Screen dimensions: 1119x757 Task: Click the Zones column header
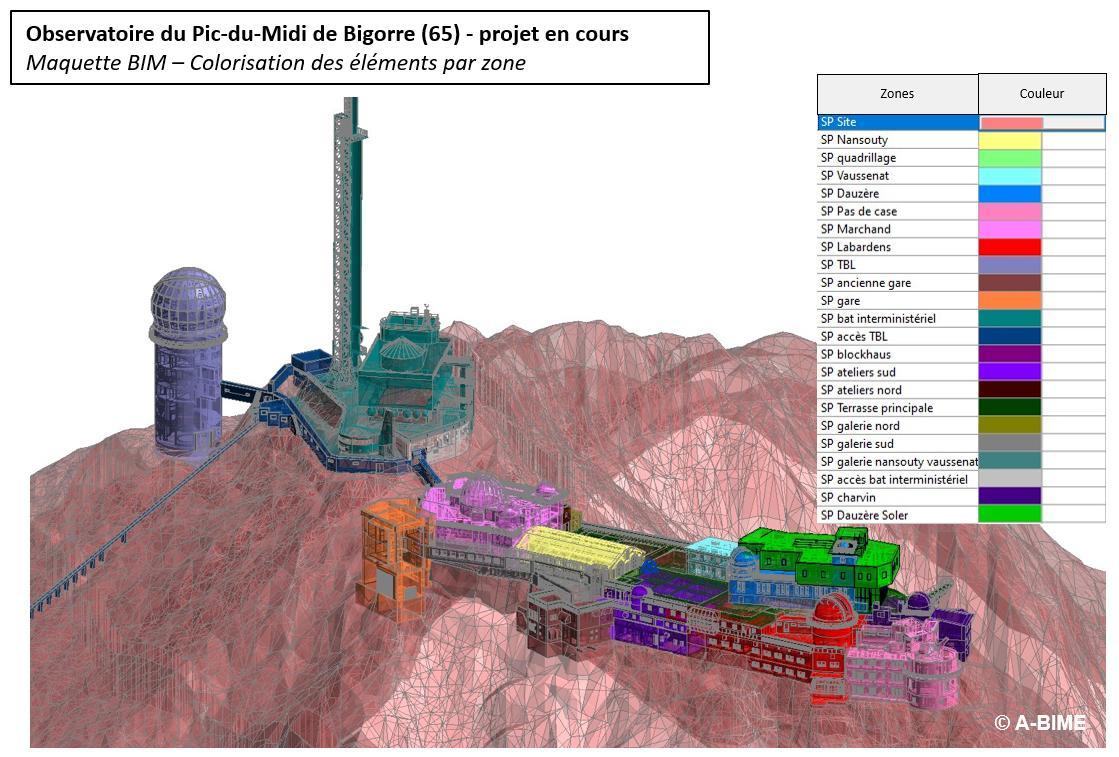point(897,94)
